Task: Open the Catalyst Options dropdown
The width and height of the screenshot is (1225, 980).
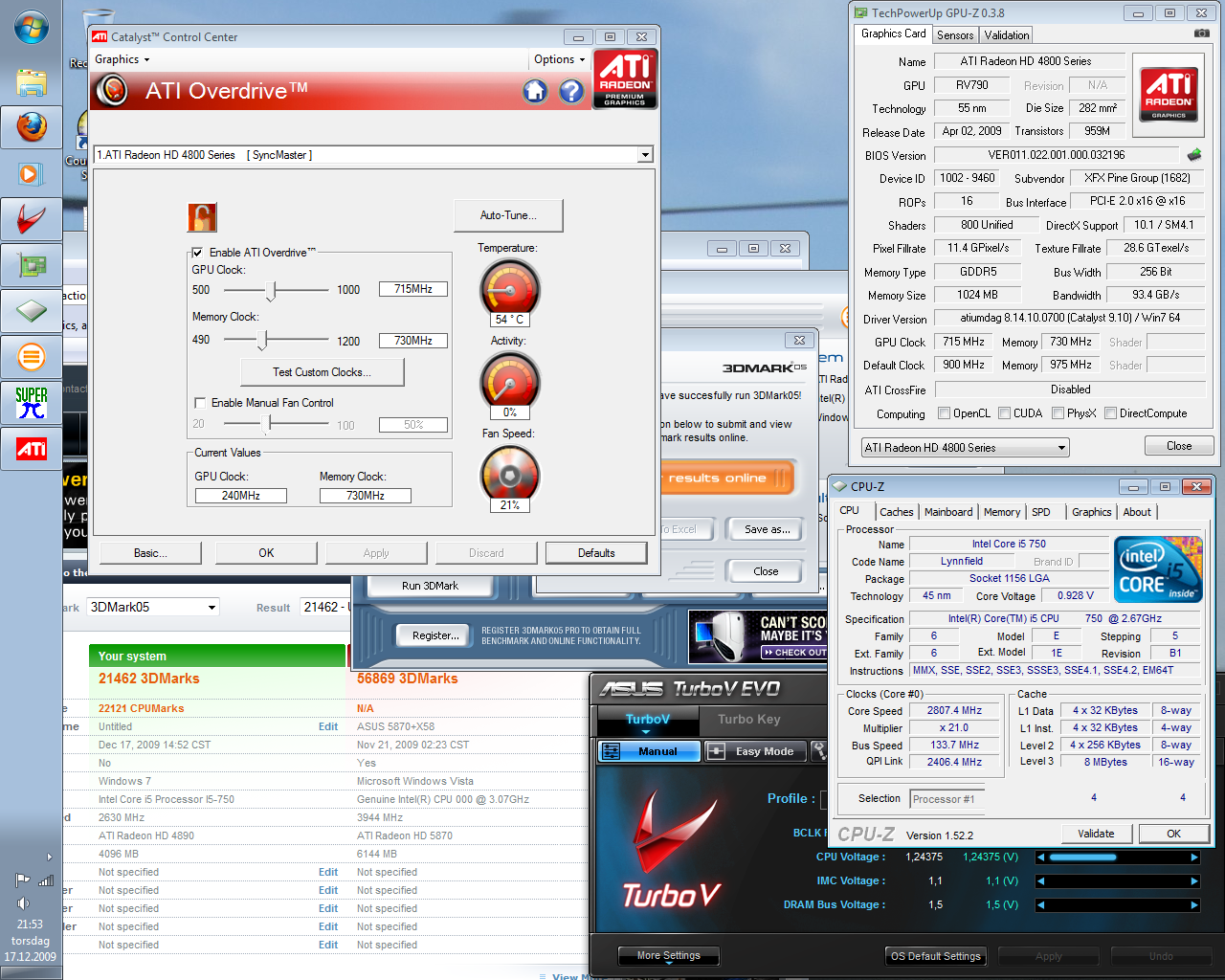Action: (559, 59)
